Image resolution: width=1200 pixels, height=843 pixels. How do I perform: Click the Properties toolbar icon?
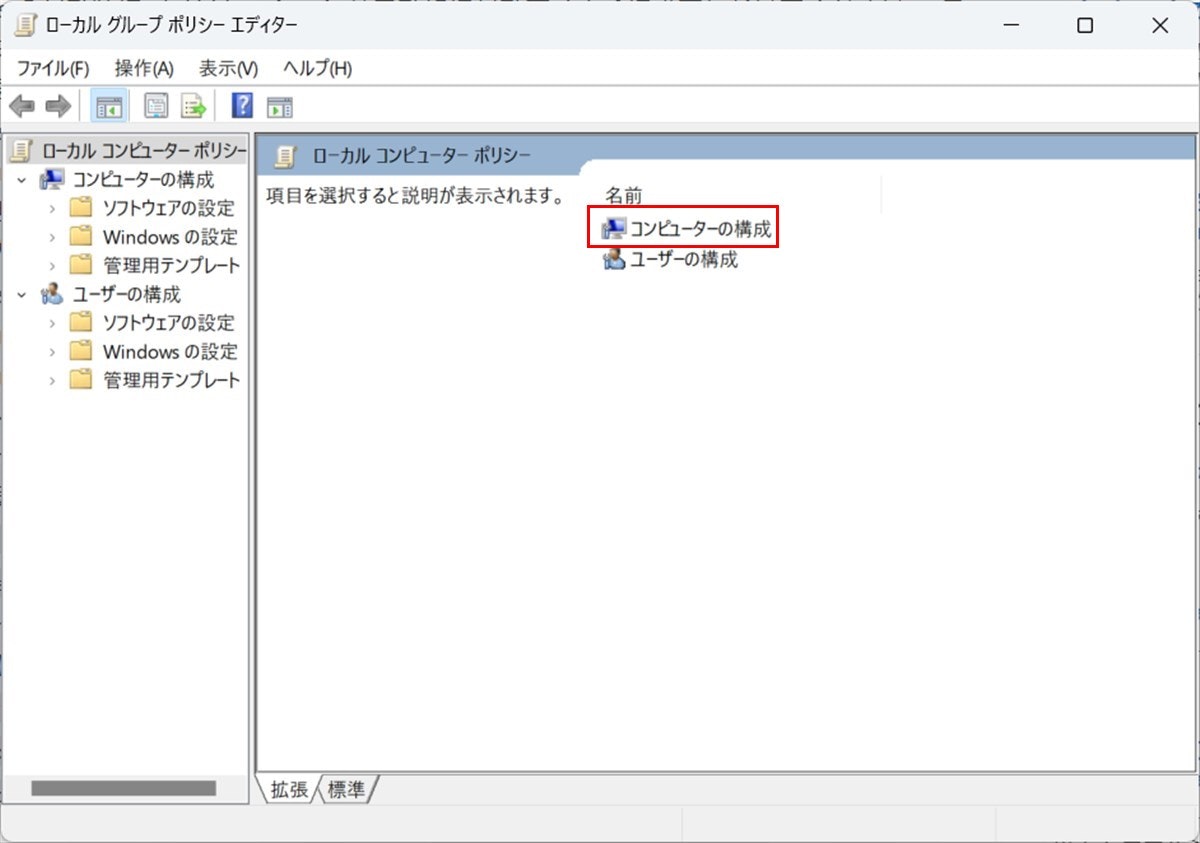coord(156,106)
